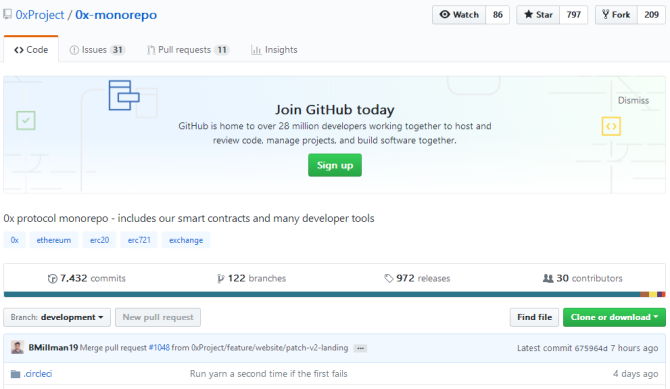
Task: Click the '7 hours ago' latest commit time
Action: coord(634,348)
